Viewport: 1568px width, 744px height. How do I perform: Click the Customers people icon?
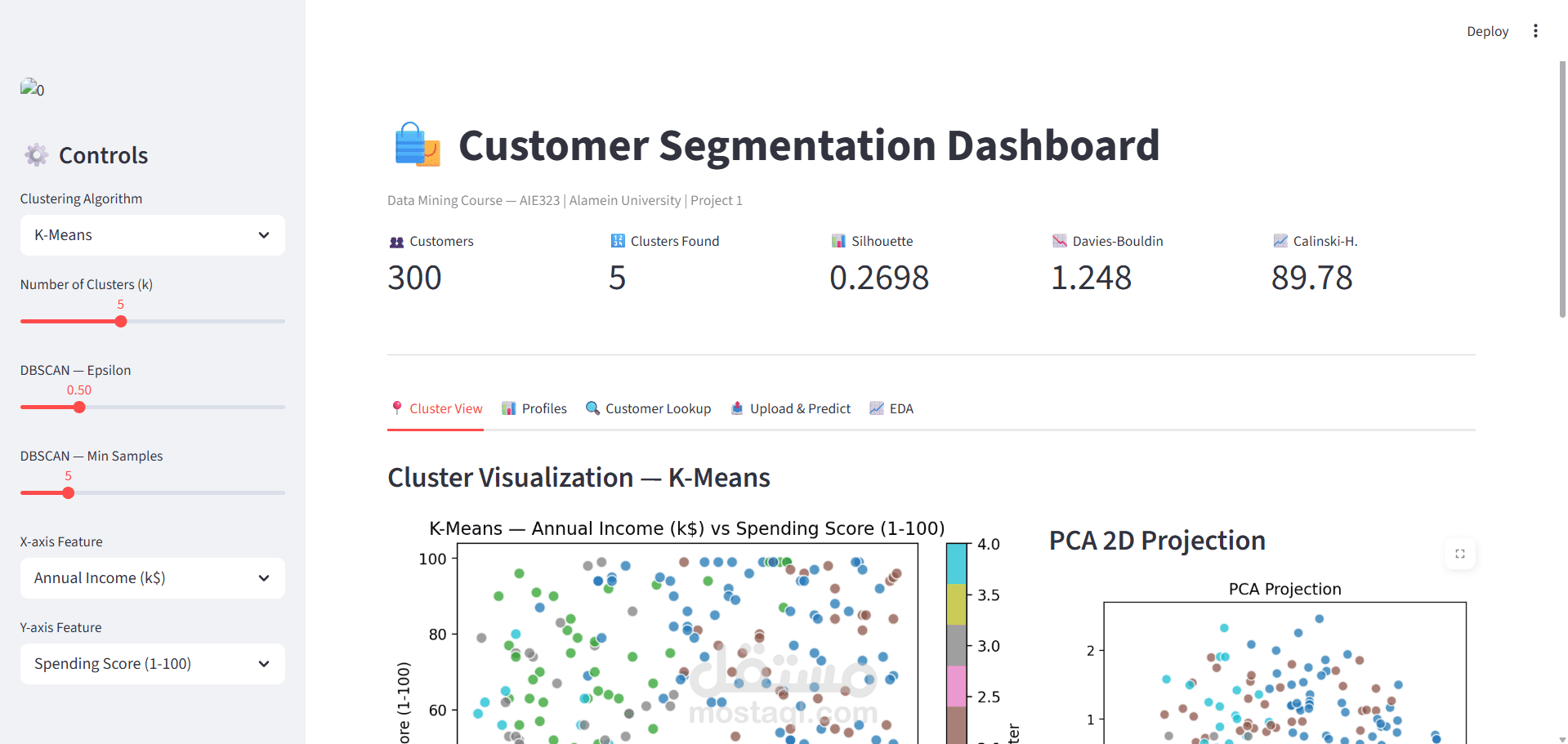tap(396, 242)
